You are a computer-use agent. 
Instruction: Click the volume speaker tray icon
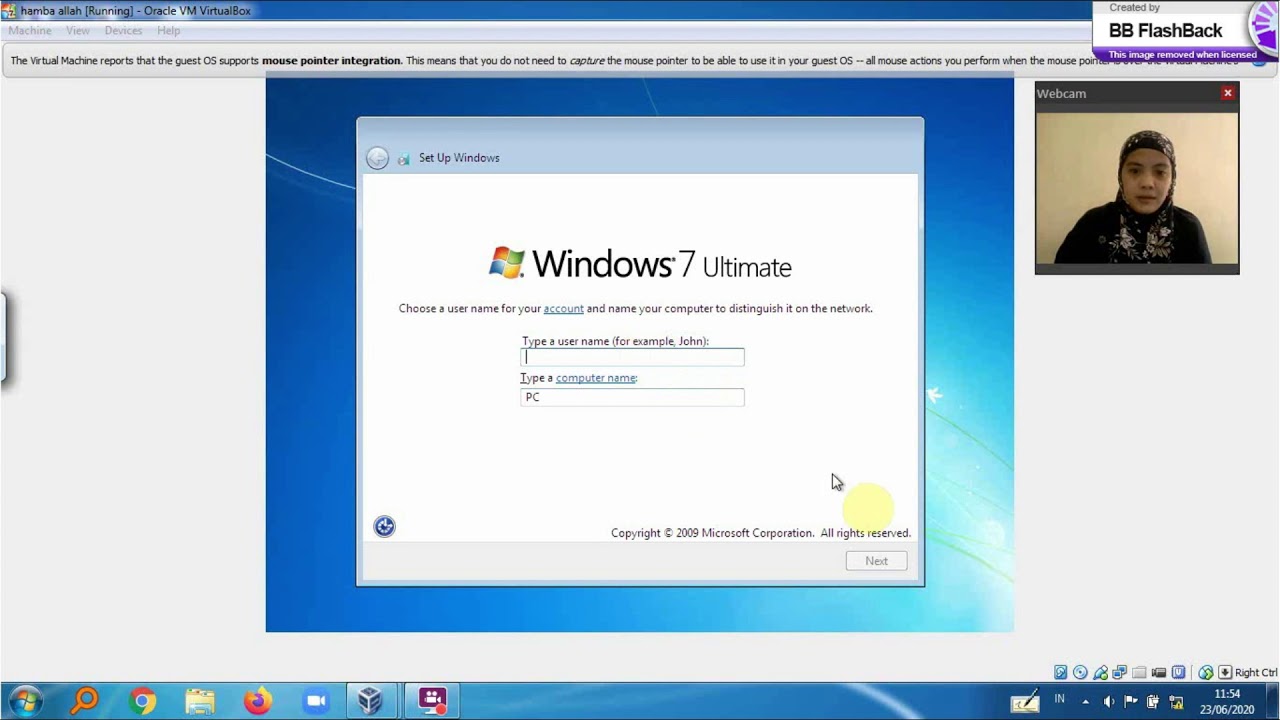1108,701
